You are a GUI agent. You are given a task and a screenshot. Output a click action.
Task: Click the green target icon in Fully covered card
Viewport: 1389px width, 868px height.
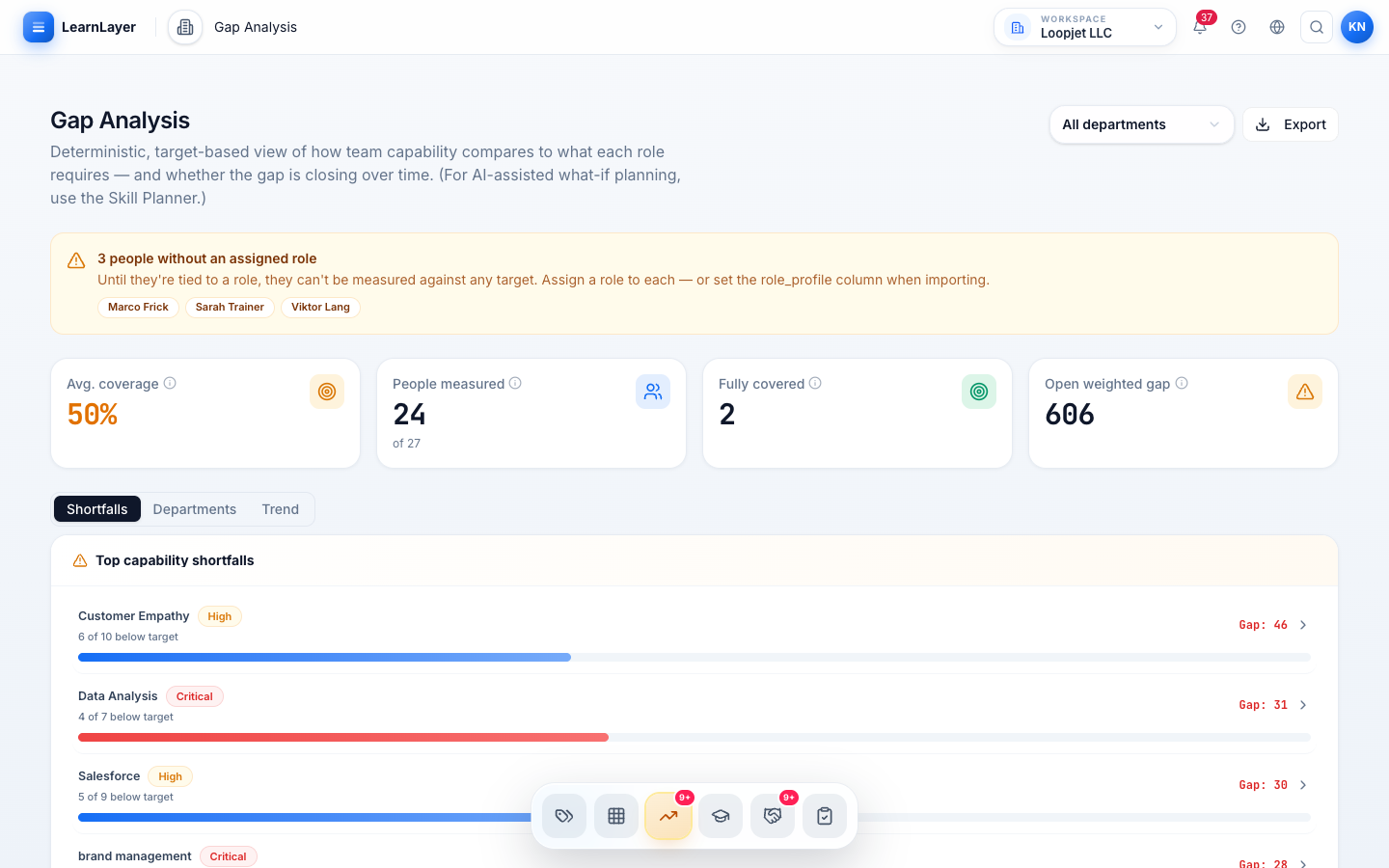click(979, 392)
